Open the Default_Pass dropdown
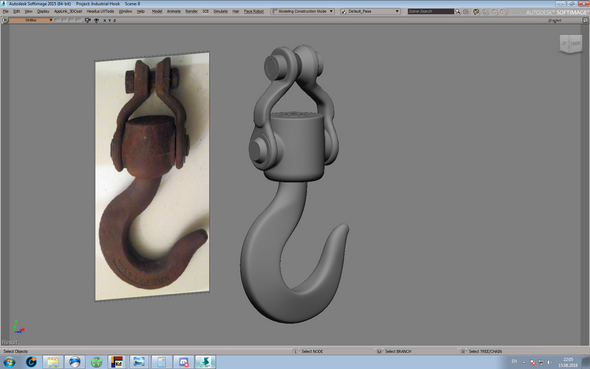Image resolution: width=590 pixels, height=369 pixels. click(370, 12)
